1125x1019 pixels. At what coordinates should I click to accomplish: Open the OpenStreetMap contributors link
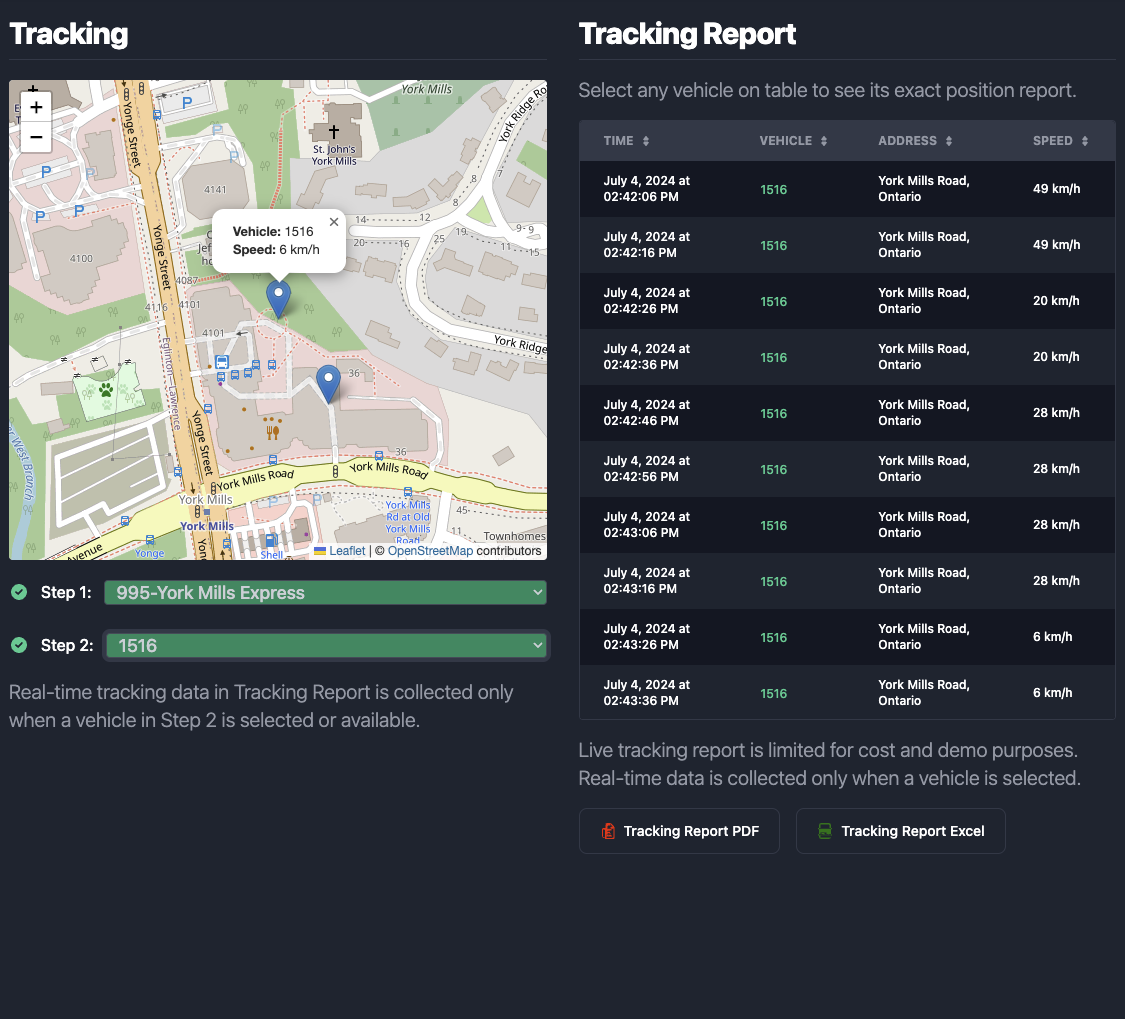click(430, 551)
